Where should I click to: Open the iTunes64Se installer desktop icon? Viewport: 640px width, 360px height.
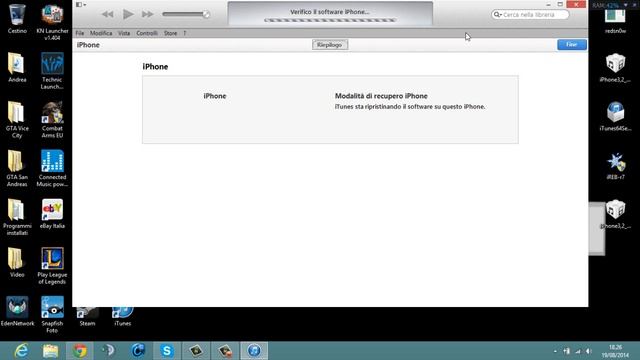click(x=616, y=116)
